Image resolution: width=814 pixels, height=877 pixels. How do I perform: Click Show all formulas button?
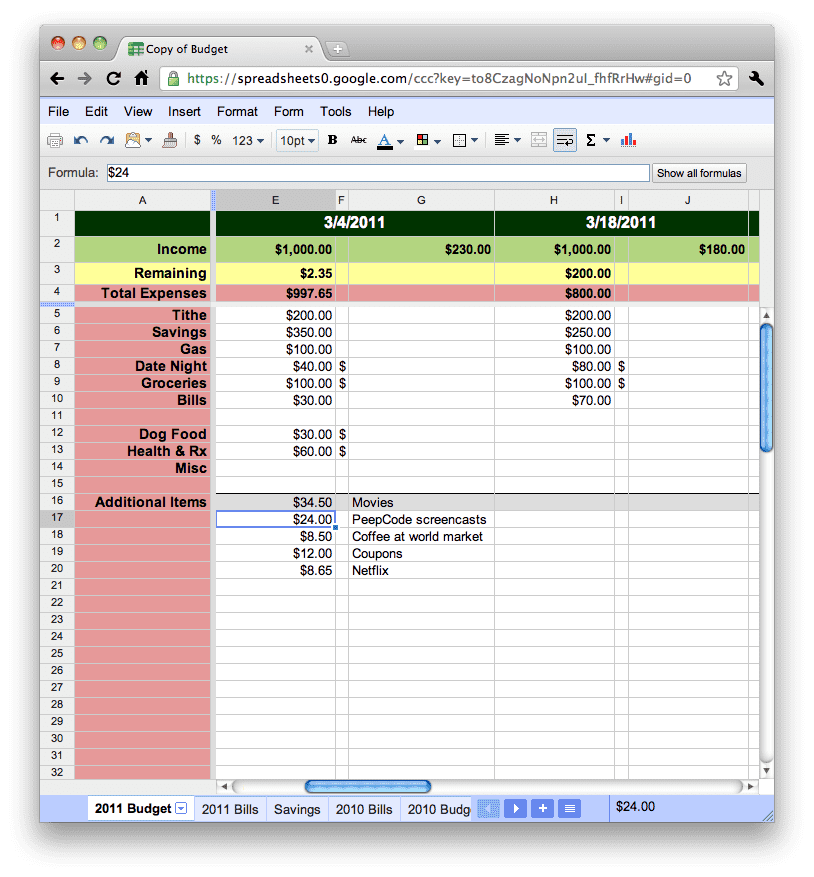[699, 173]
